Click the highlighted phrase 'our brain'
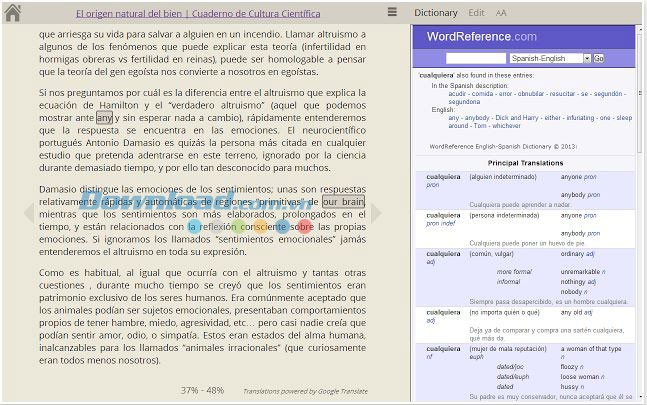 tap(343, 201)
